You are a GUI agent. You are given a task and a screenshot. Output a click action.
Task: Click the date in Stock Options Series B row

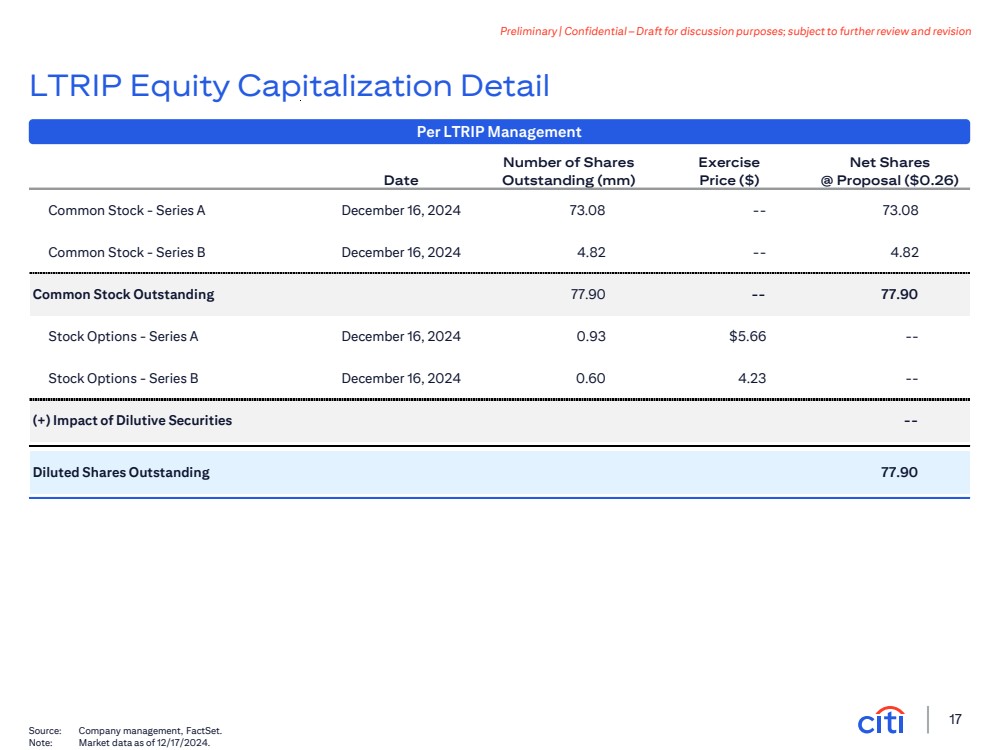(401, 379)
